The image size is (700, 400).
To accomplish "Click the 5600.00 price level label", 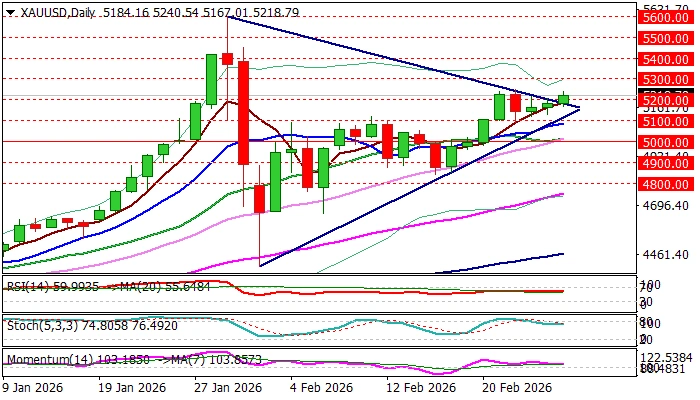I will (668, 18).
